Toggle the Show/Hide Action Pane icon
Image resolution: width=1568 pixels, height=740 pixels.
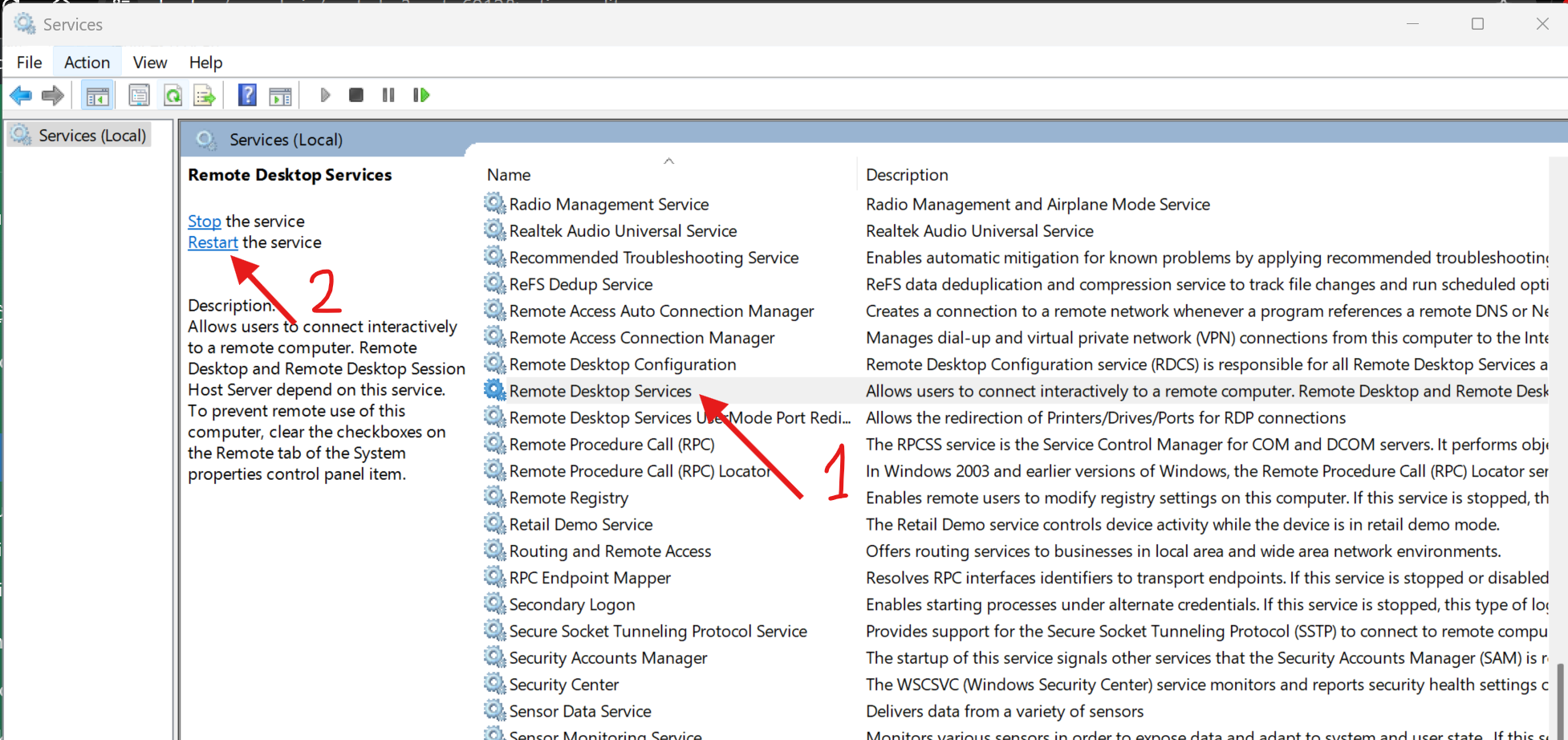(280, 96)
